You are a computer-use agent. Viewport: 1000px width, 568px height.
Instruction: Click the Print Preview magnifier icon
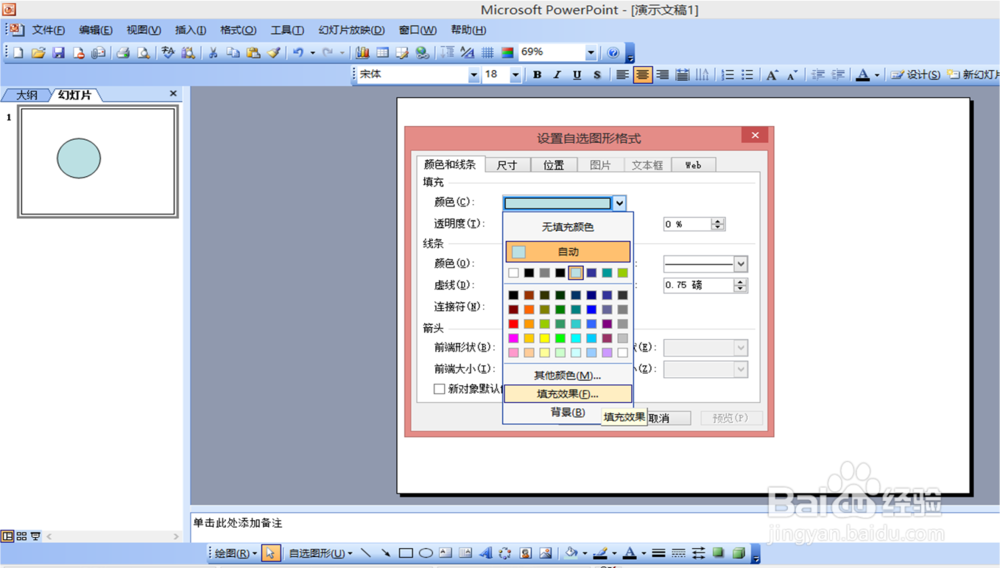(x=143, y=53)
